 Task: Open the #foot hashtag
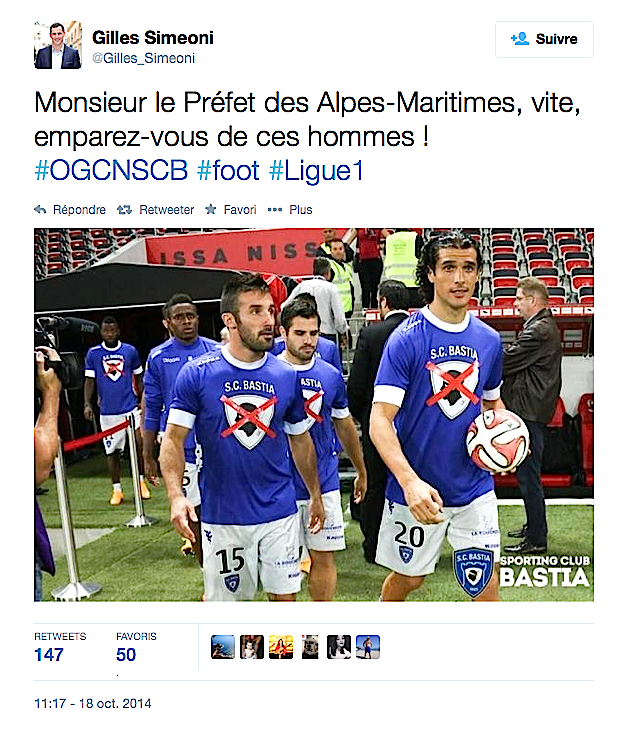[227, 171]
